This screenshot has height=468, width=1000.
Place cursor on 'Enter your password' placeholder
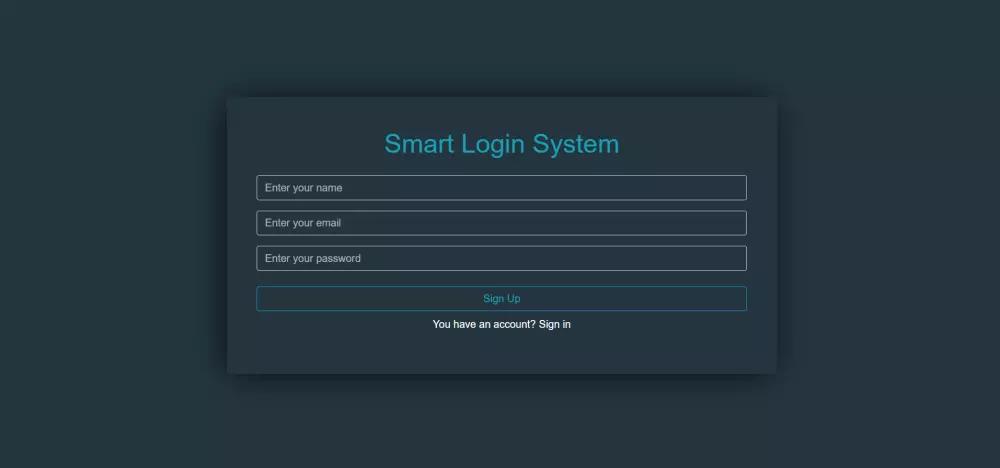click(312, 258)
